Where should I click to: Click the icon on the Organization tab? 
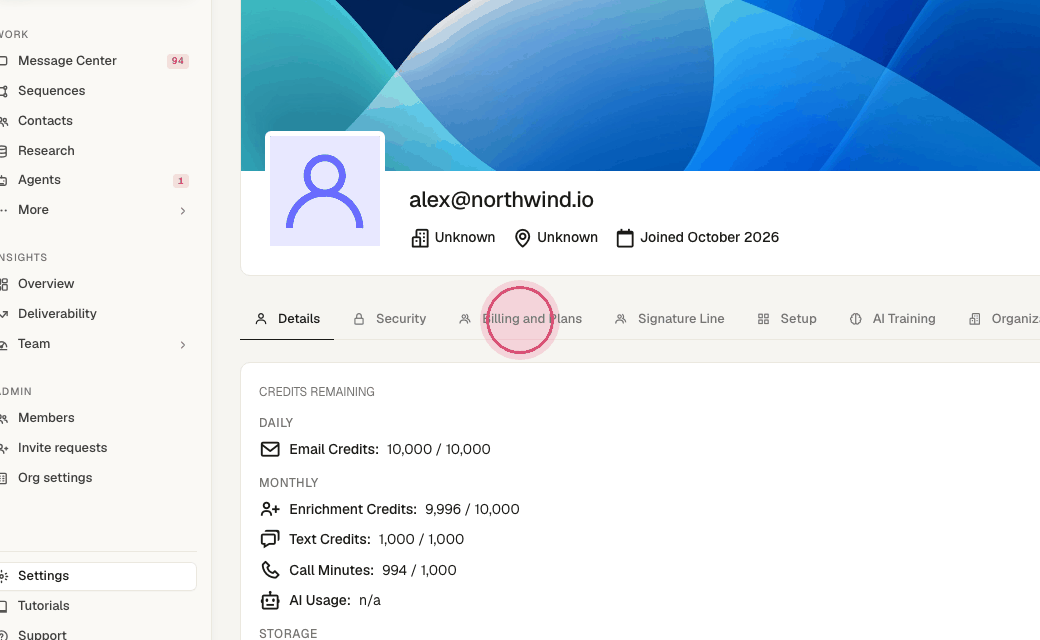[x=974, y=319]
